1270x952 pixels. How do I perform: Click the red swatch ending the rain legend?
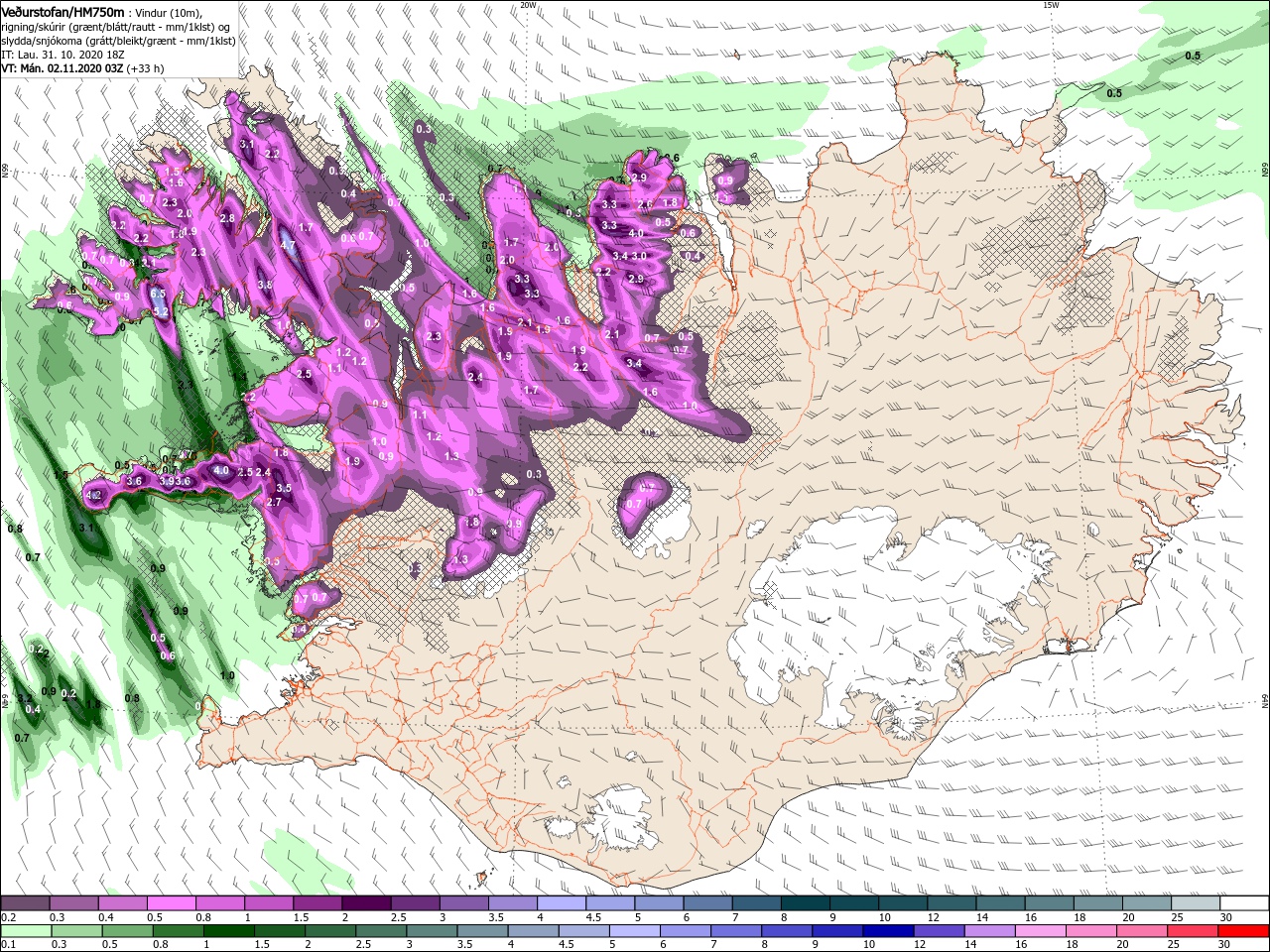point(1243,931)
